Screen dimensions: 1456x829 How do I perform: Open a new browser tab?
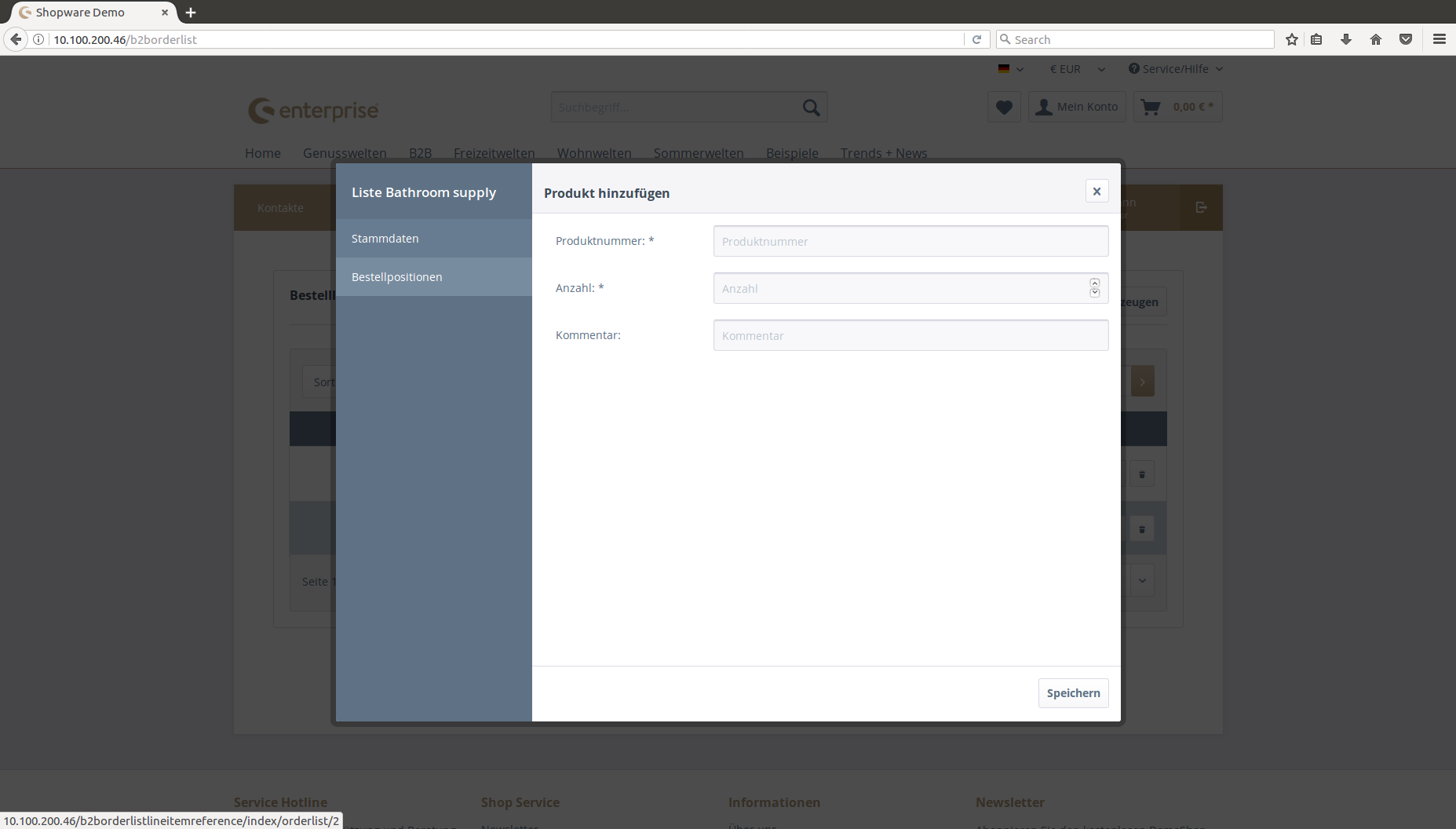191,13
